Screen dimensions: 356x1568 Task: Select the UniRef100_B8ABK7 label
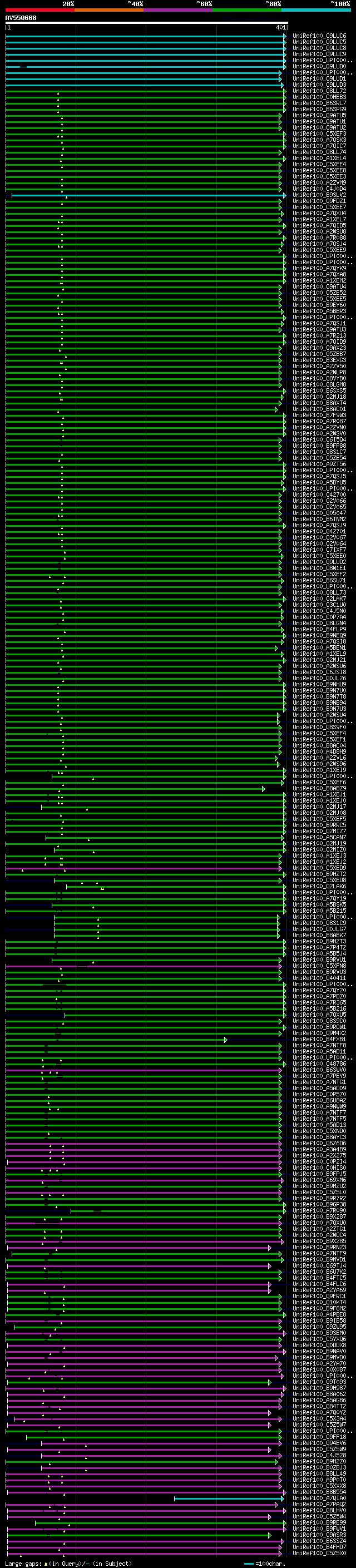pos(319,935)
